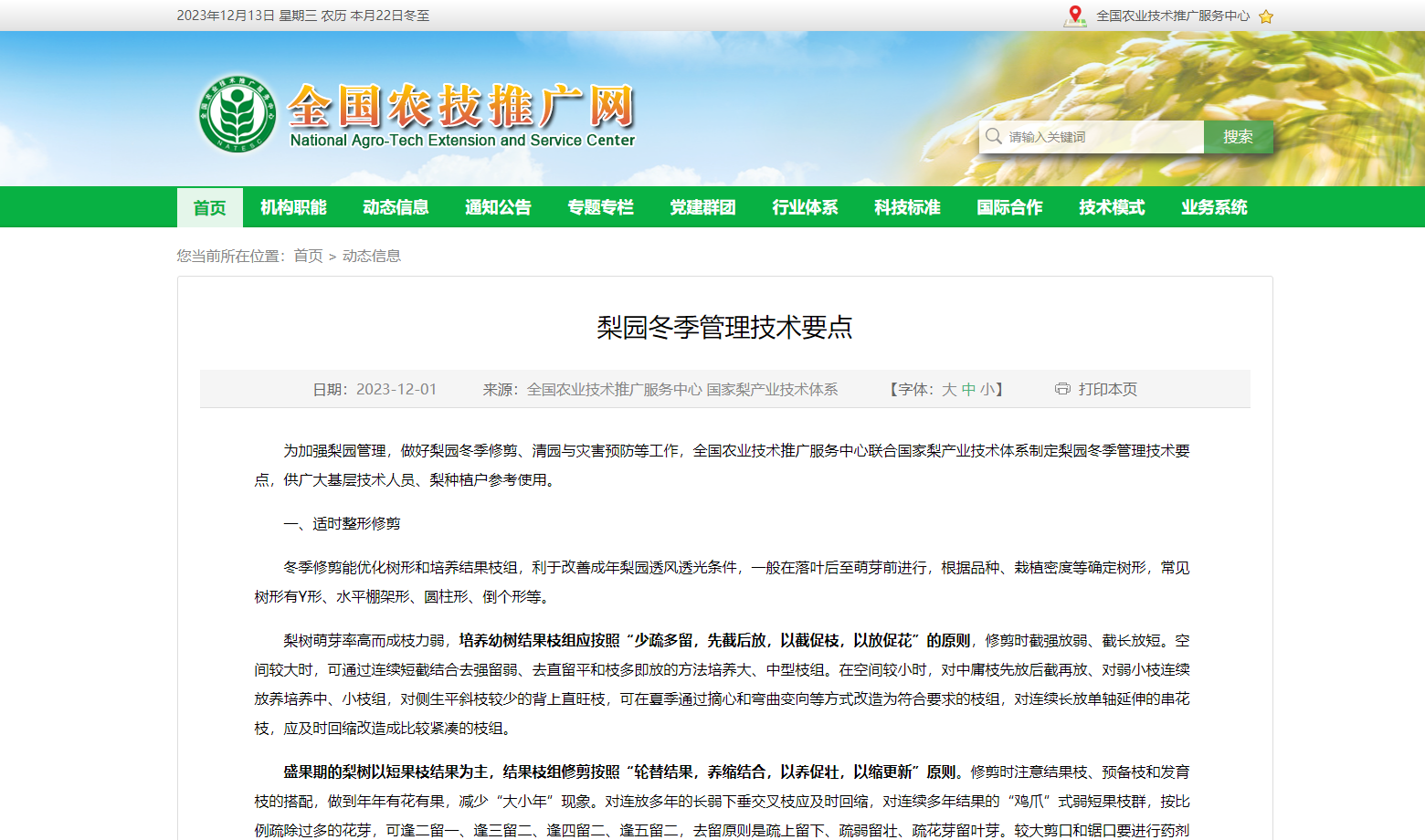
Task: Click the 首页 breadcrumb link
Action: tap(308, 256)
